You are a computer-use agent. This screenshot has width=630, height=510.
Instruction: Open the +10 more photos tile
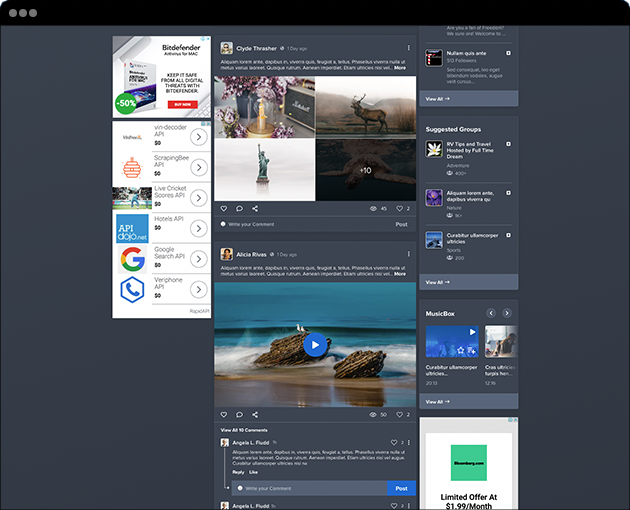click(366, 170)
